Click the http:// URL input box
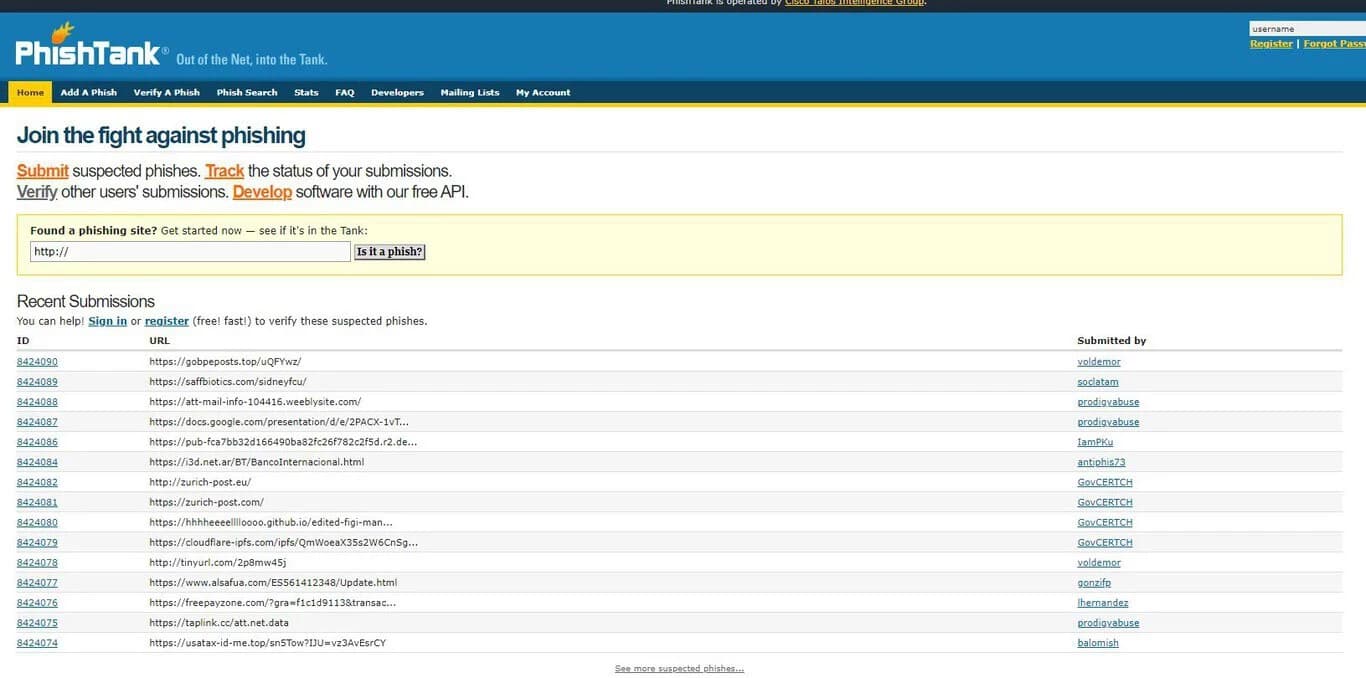This screenshot has width=1366, height=678. (x=190, y=252)
